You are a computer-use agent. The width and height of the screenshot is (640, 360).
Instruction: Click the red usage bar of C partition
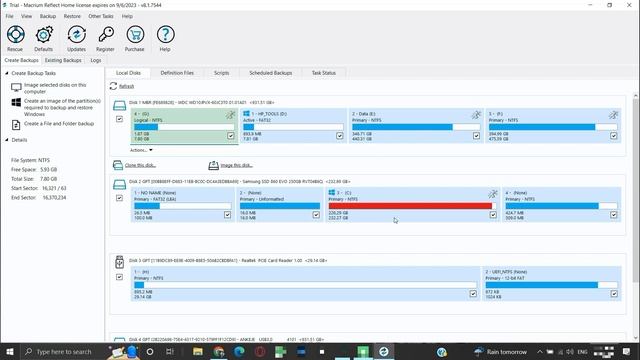point(410,206)
